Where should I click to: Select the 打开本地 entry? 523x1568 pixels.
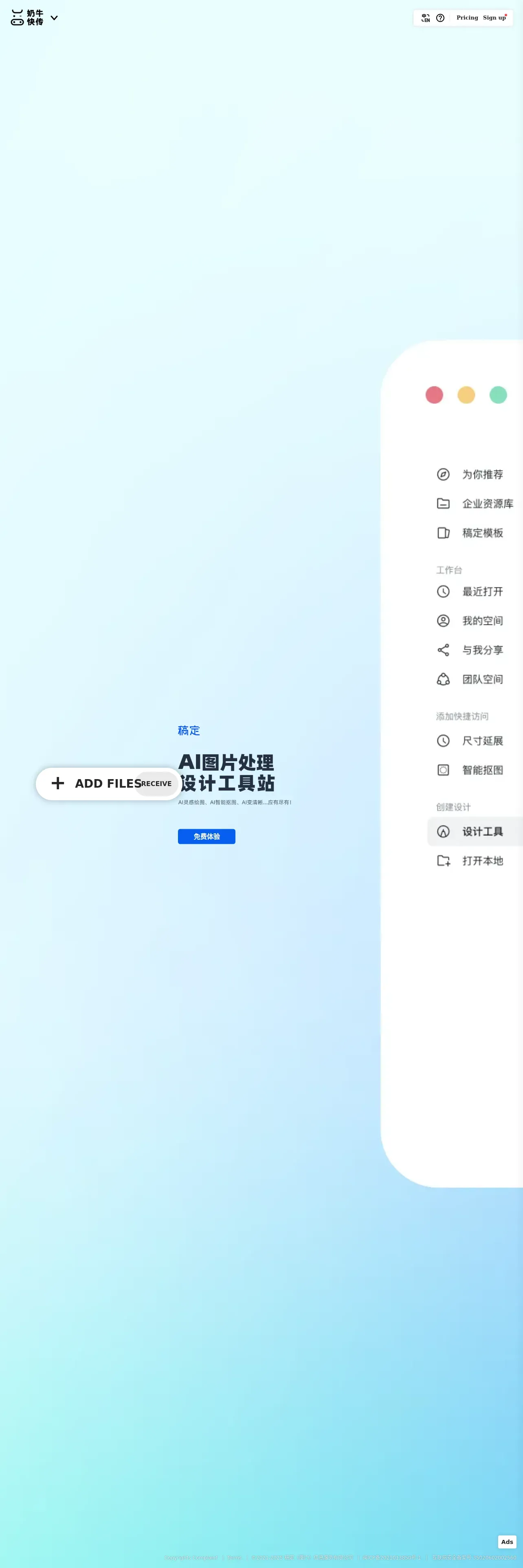click(482, 860)
